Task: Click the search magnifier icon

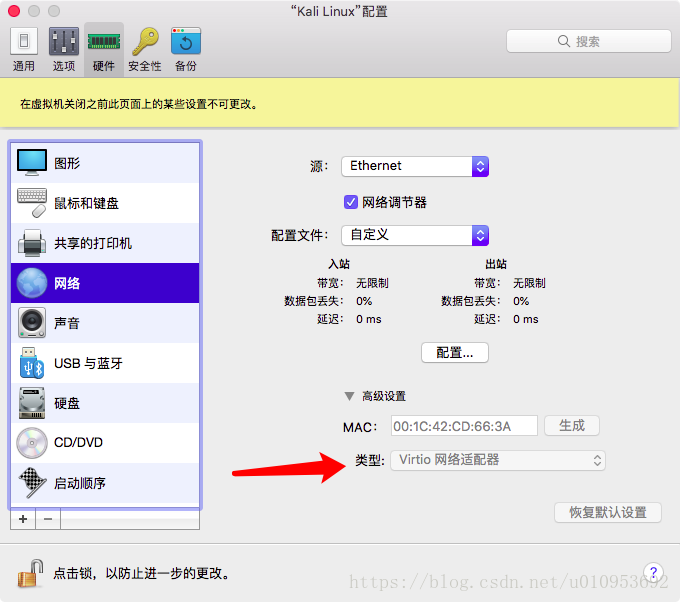Action: tap(563, 41)
